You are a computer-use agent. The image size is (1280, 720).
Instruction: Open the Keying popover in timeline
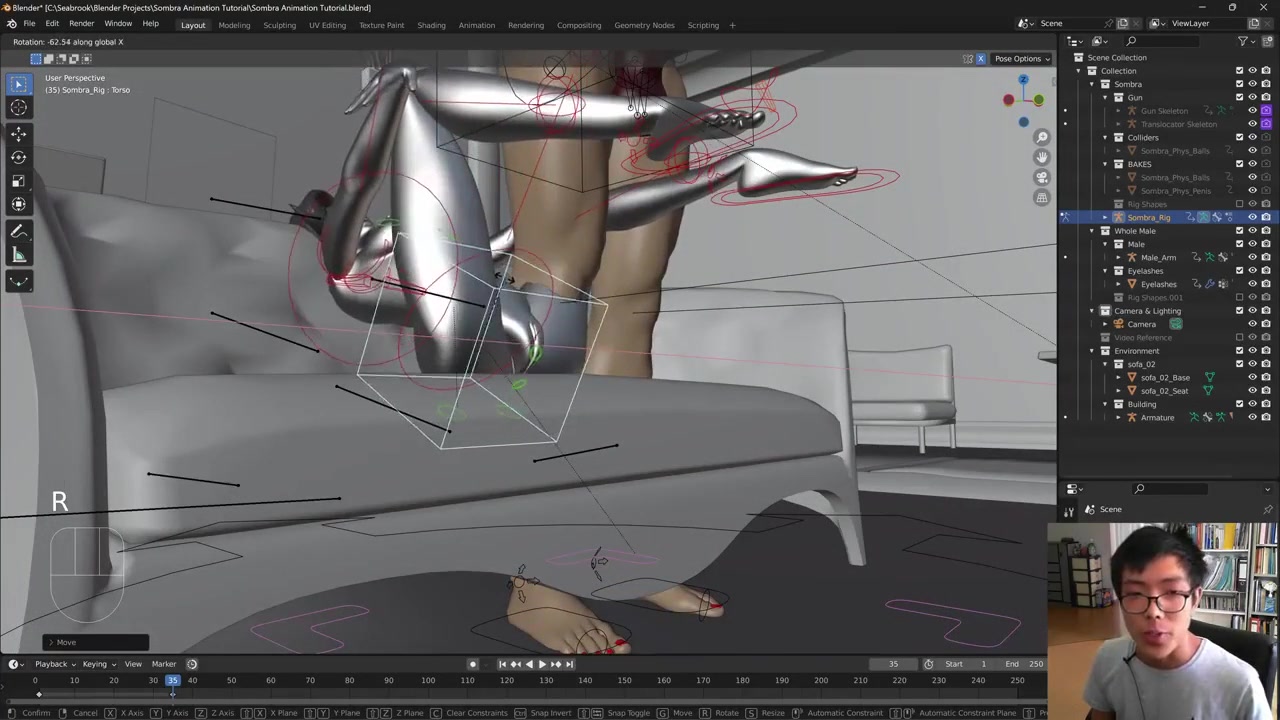tap(97, 664)
